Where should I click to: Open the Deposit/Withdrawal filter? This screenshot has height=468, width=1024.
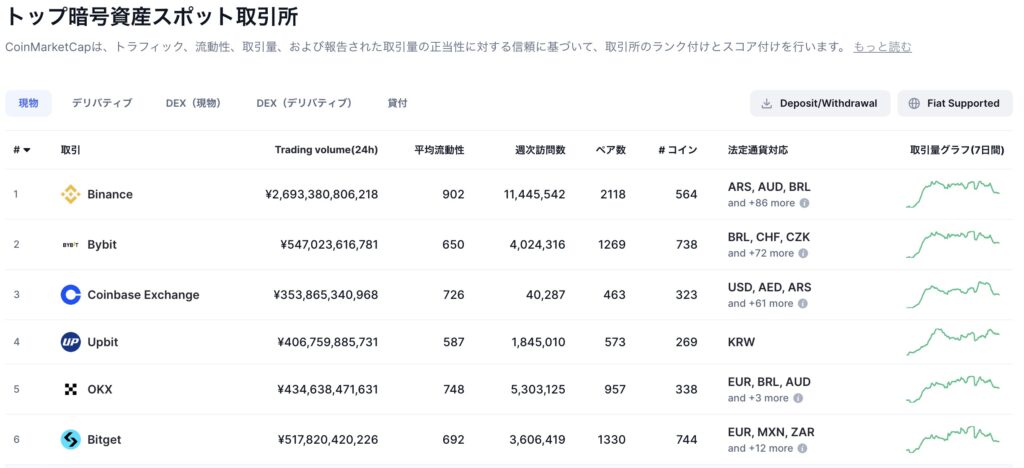tap(819, 103)
